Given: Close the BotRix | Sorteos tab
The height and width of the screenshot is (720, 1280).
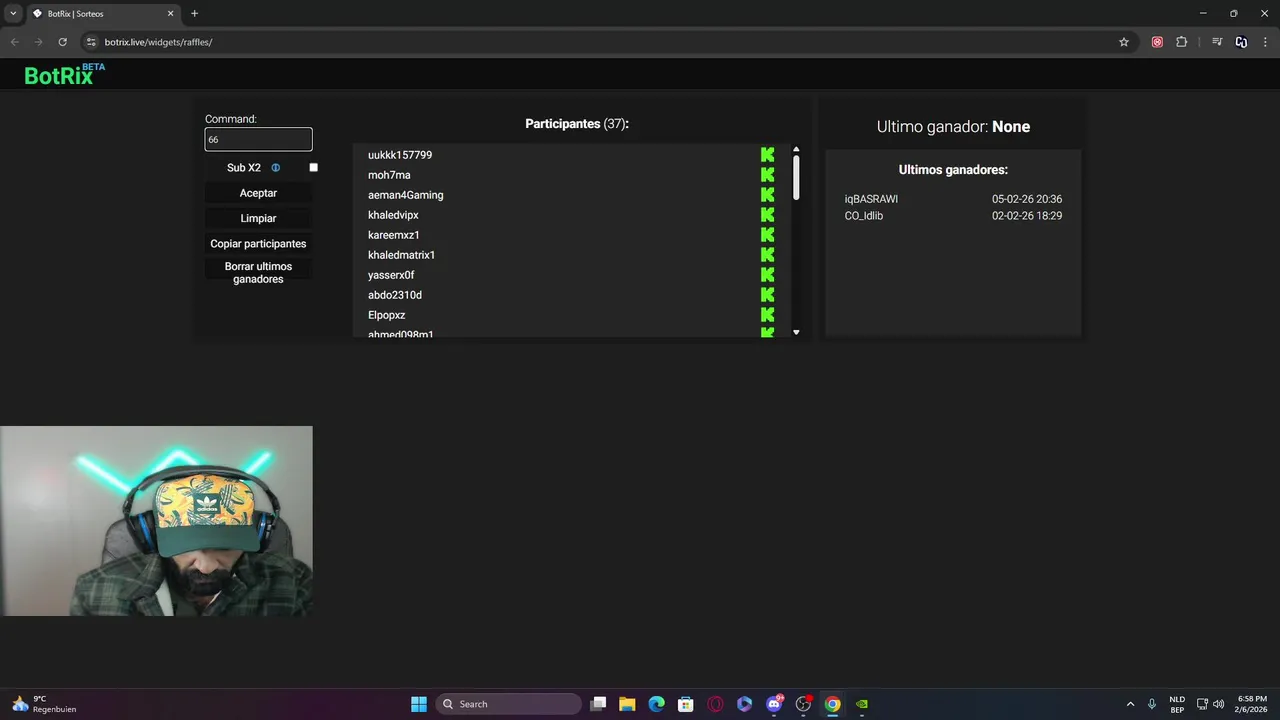Looking at the screenshot, I should tap(170, 14).
